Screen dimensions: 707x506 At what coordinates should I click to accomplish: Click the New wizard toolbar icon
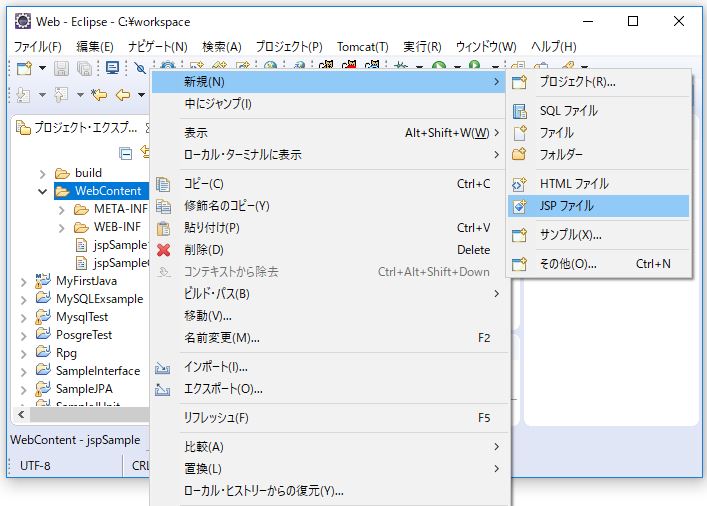(x=24, y=69)
